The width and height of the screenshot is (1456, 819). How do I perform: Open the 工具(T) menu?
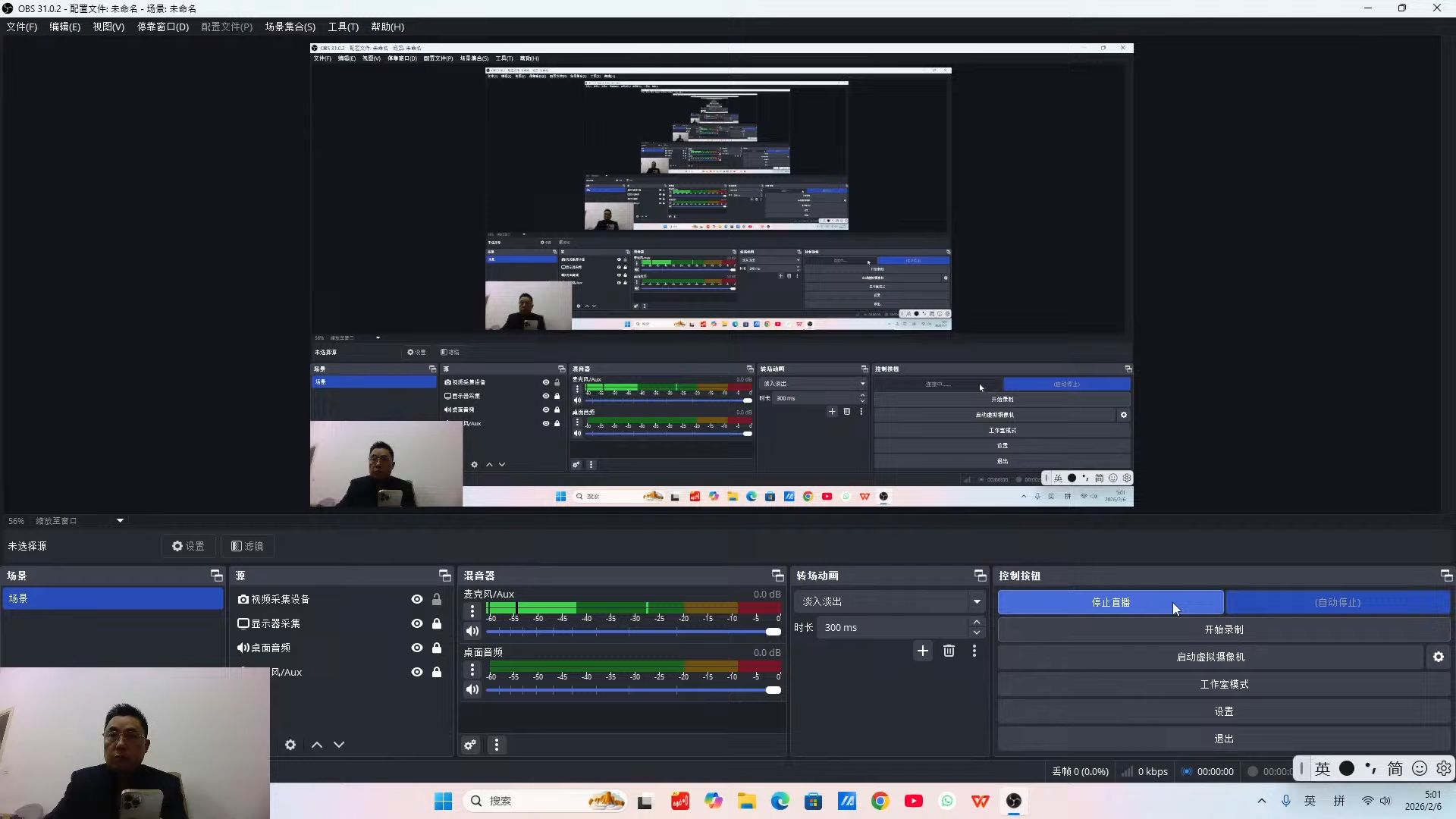[x=343, y=27]
